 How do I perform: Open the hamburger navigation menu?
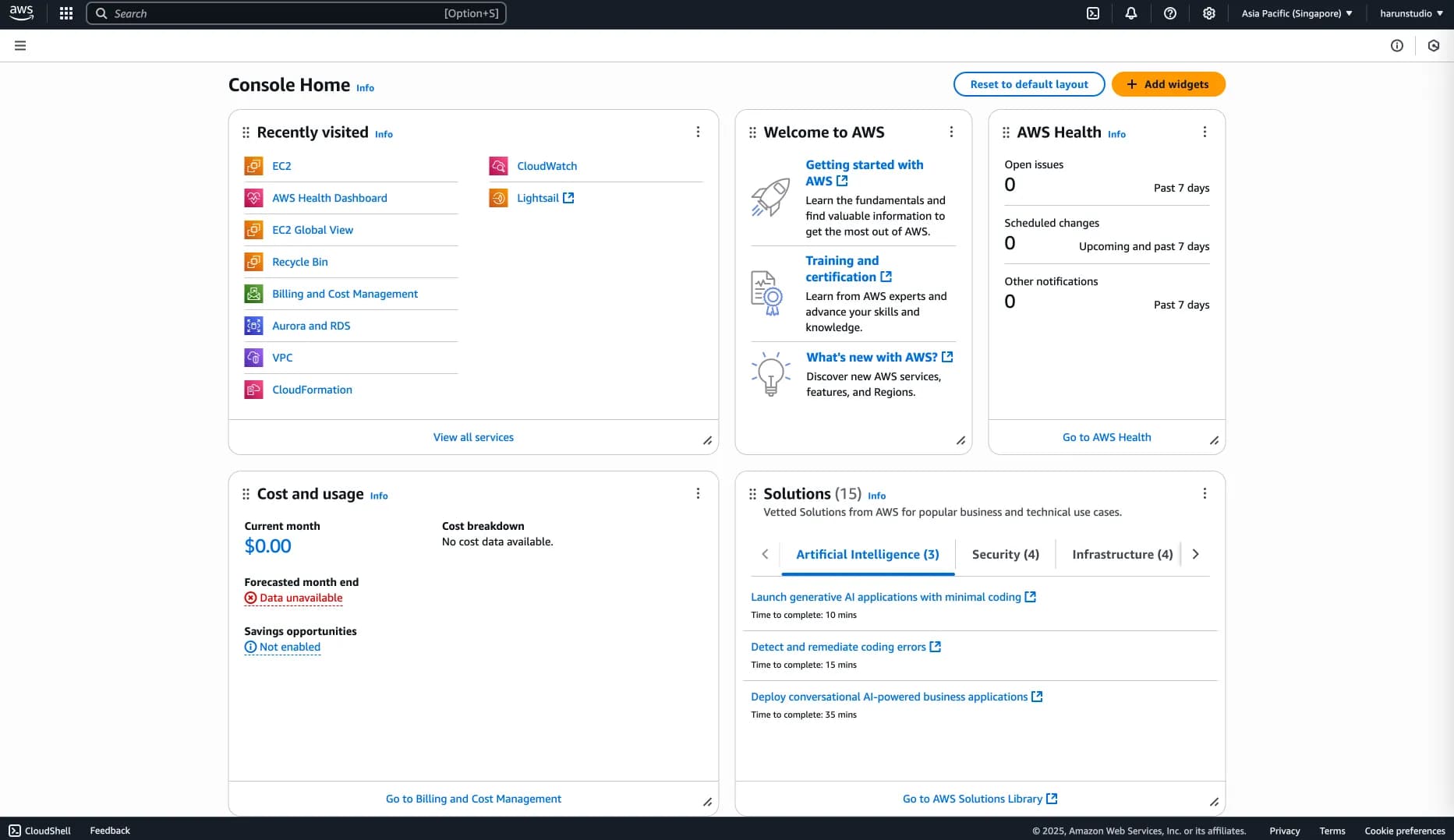tap(20, 45)
